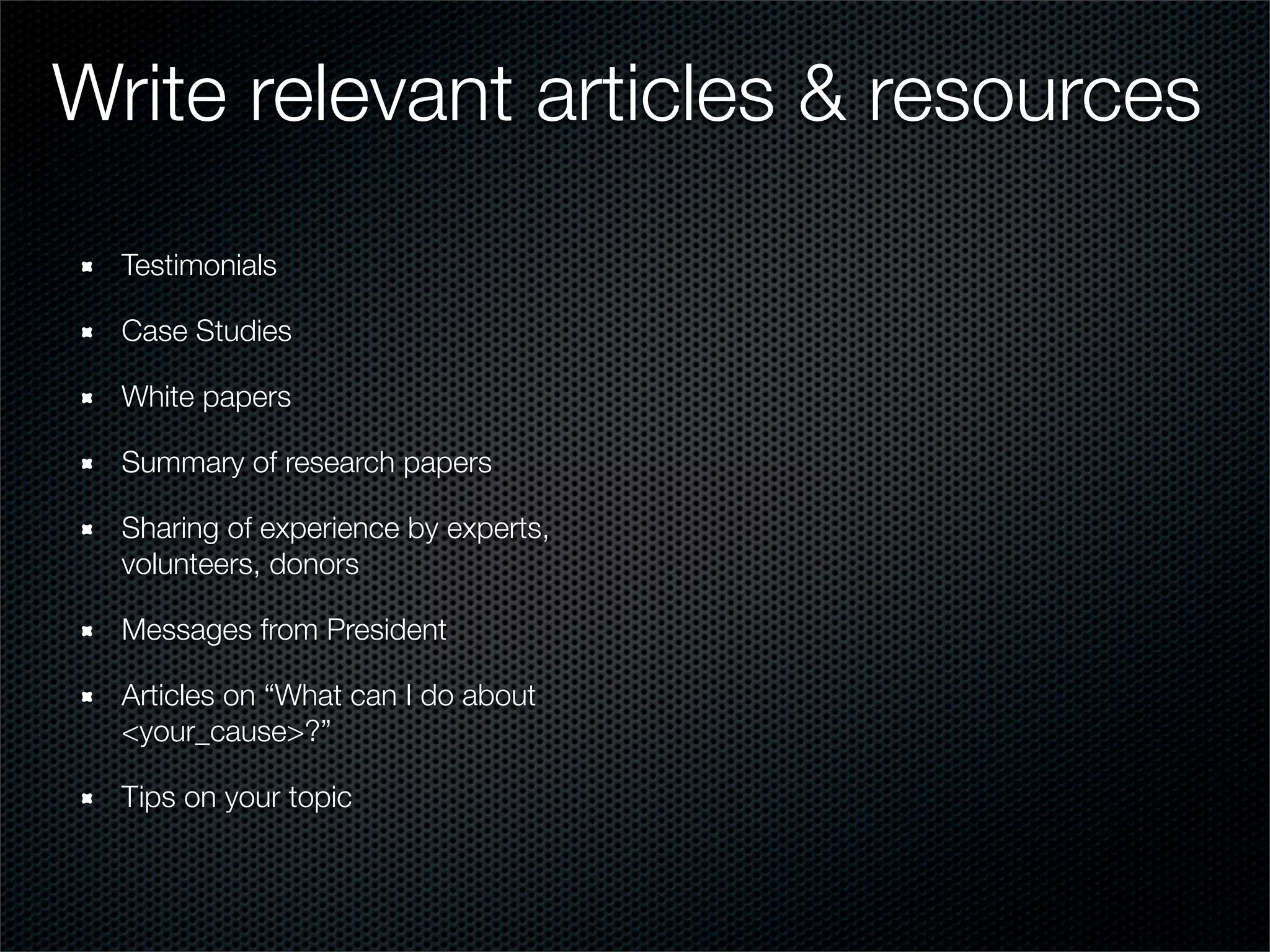Click the bullet marker beside 'Sharing of experience'
1270x952 pixels.
(87, 531)
